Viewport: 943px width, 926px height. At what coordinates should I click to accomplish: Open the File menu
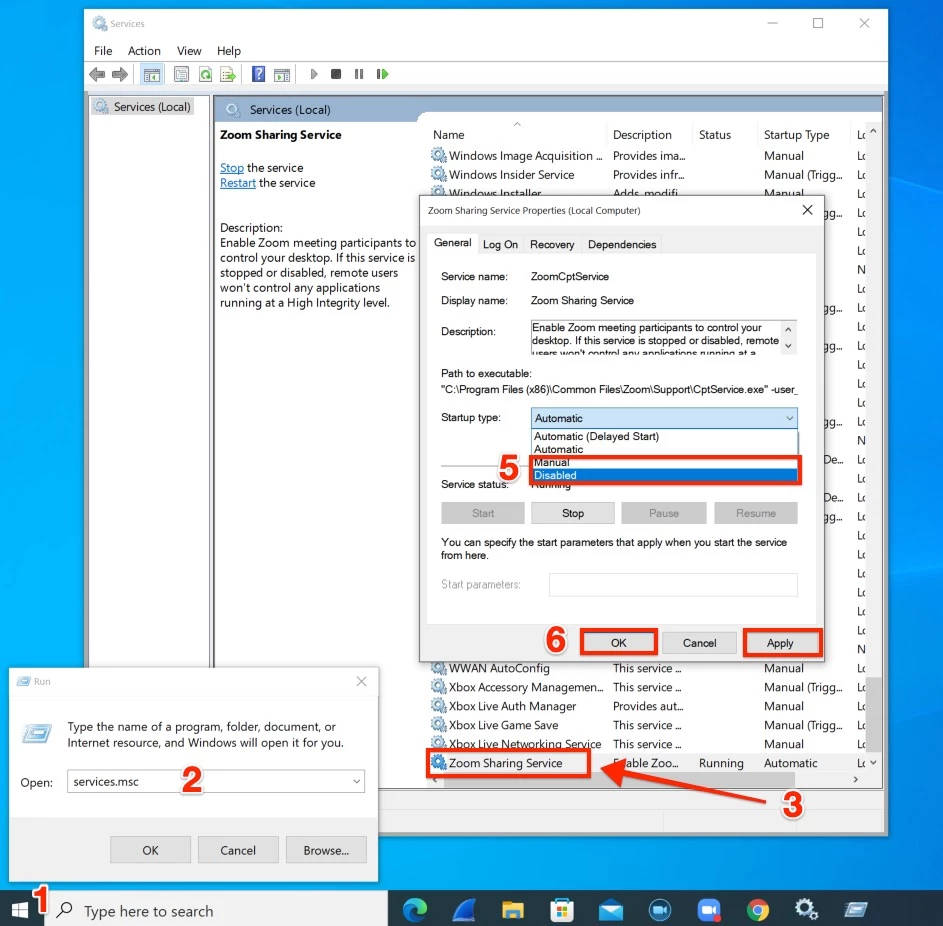click(103, 51)
